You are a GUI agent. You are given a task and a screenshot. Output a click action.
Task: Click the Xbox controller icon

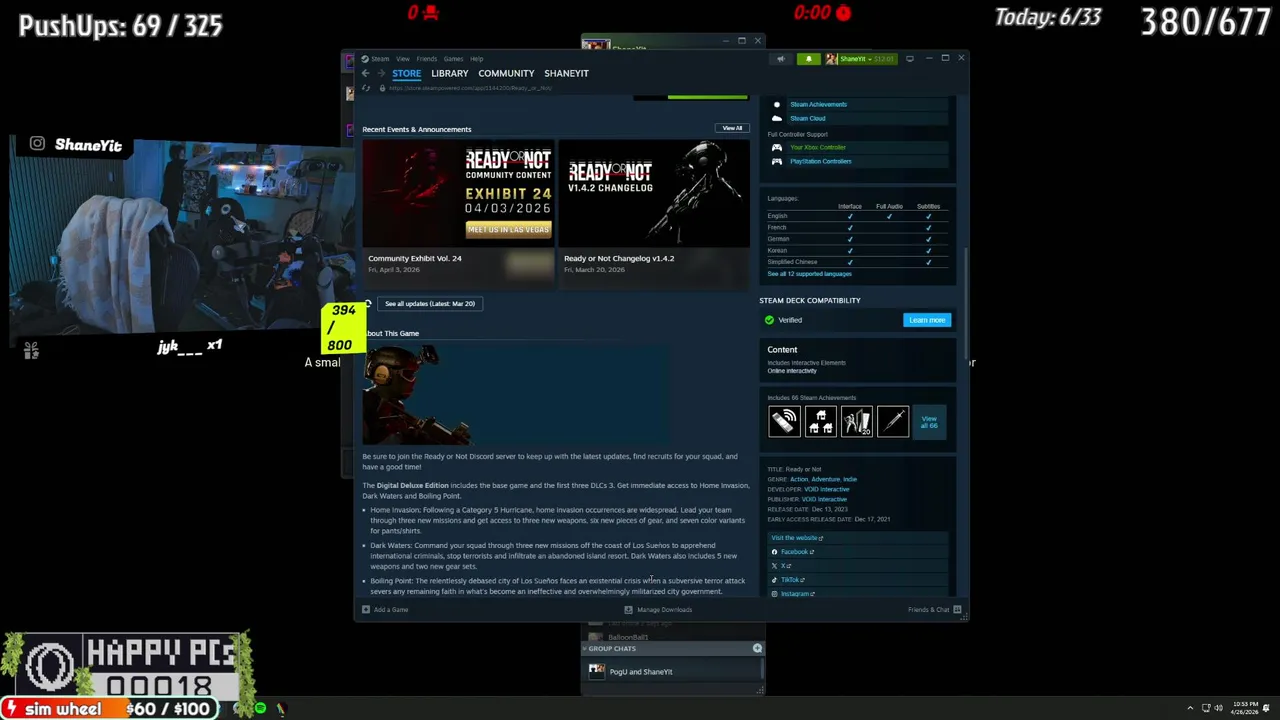click(776, 147)
